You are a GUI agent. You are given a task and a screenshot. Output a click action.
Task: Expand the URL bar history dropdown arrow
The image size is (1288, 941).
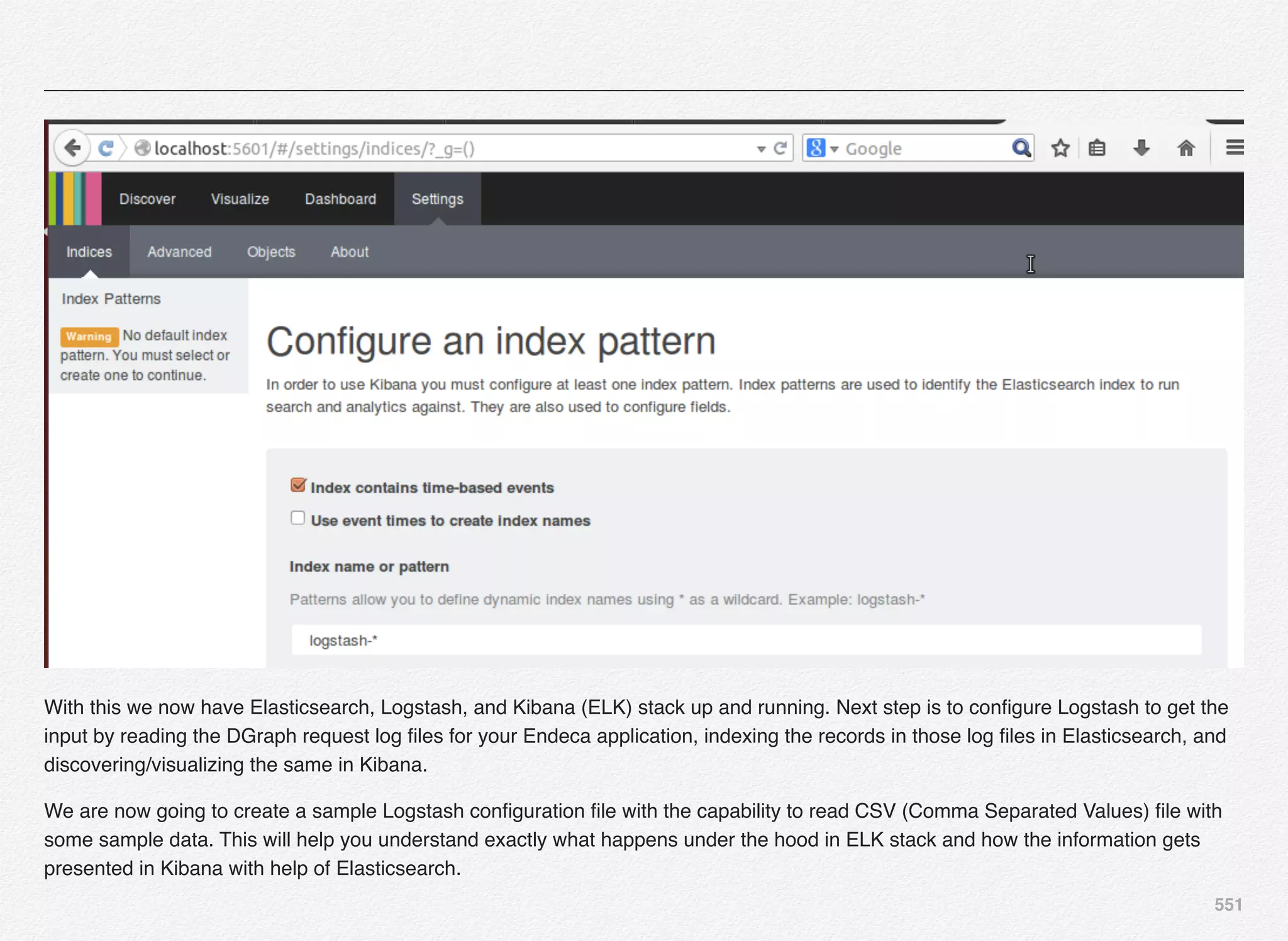(x=761, y=149)
